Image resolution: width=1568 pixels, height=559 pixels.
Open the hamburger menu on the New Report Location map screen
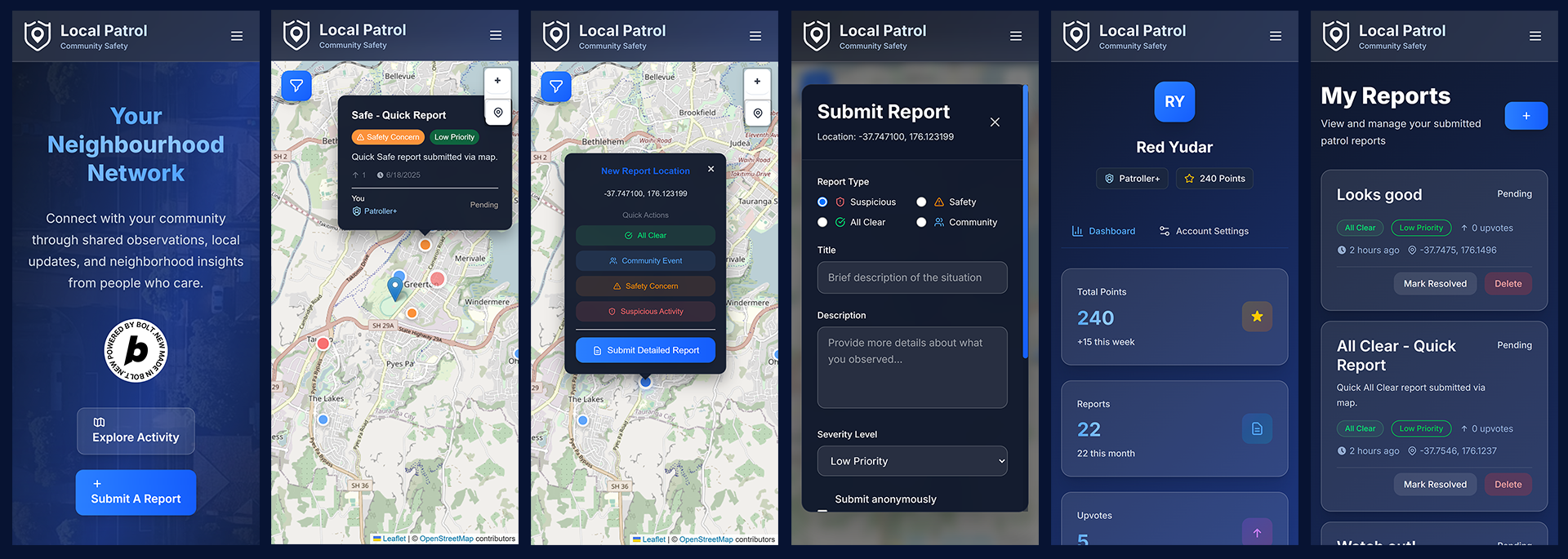[755, 36]
